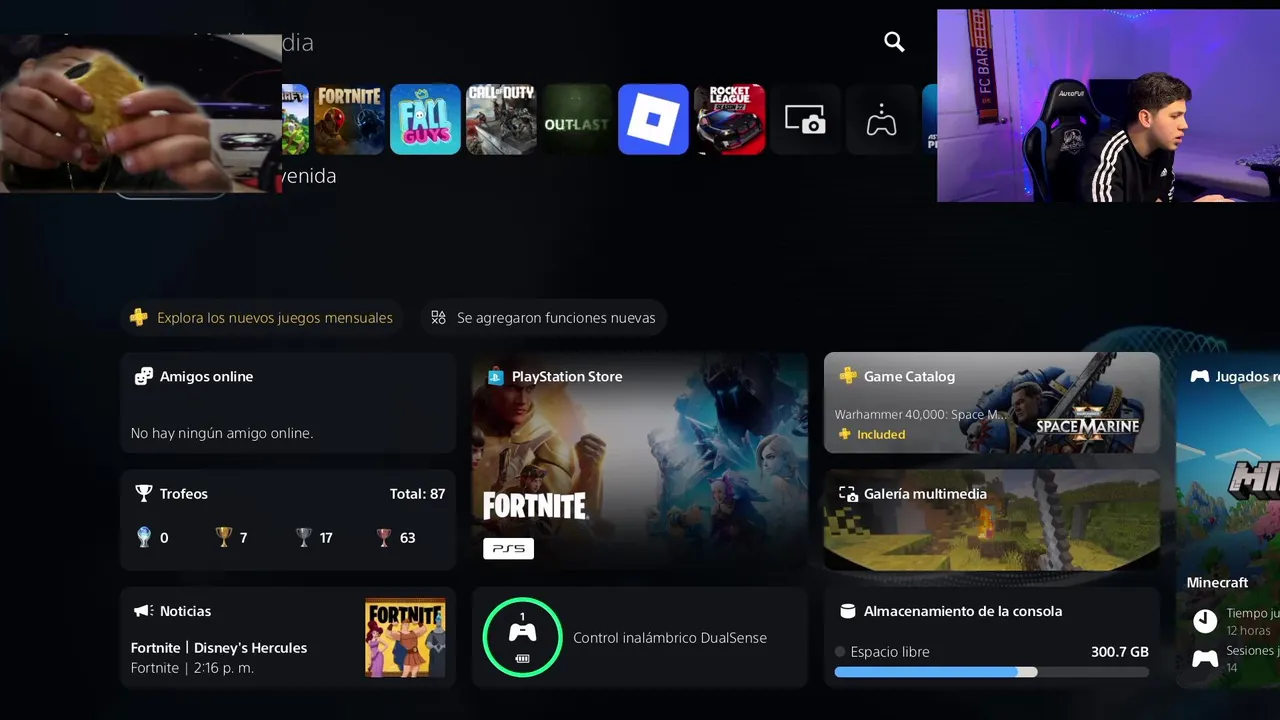Click the 'Total: 87' trophies text
1280x720 pixels.
pos(417,494)
